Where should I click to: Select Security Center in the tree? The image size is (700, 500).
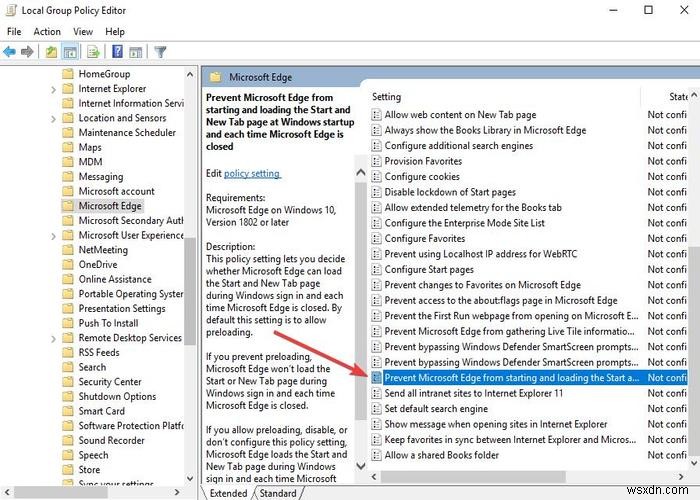click(x=110, y=382)
